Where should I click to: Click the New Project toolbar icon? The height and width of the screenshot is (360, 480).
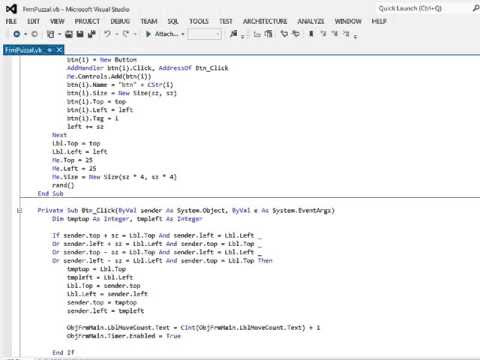click(51, 34)
